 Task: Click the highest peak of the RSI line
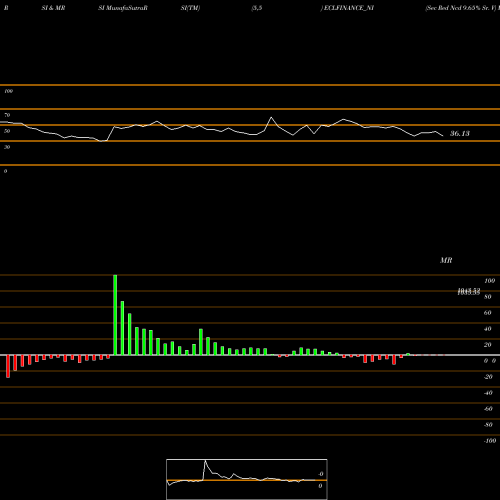click(271, 117)
